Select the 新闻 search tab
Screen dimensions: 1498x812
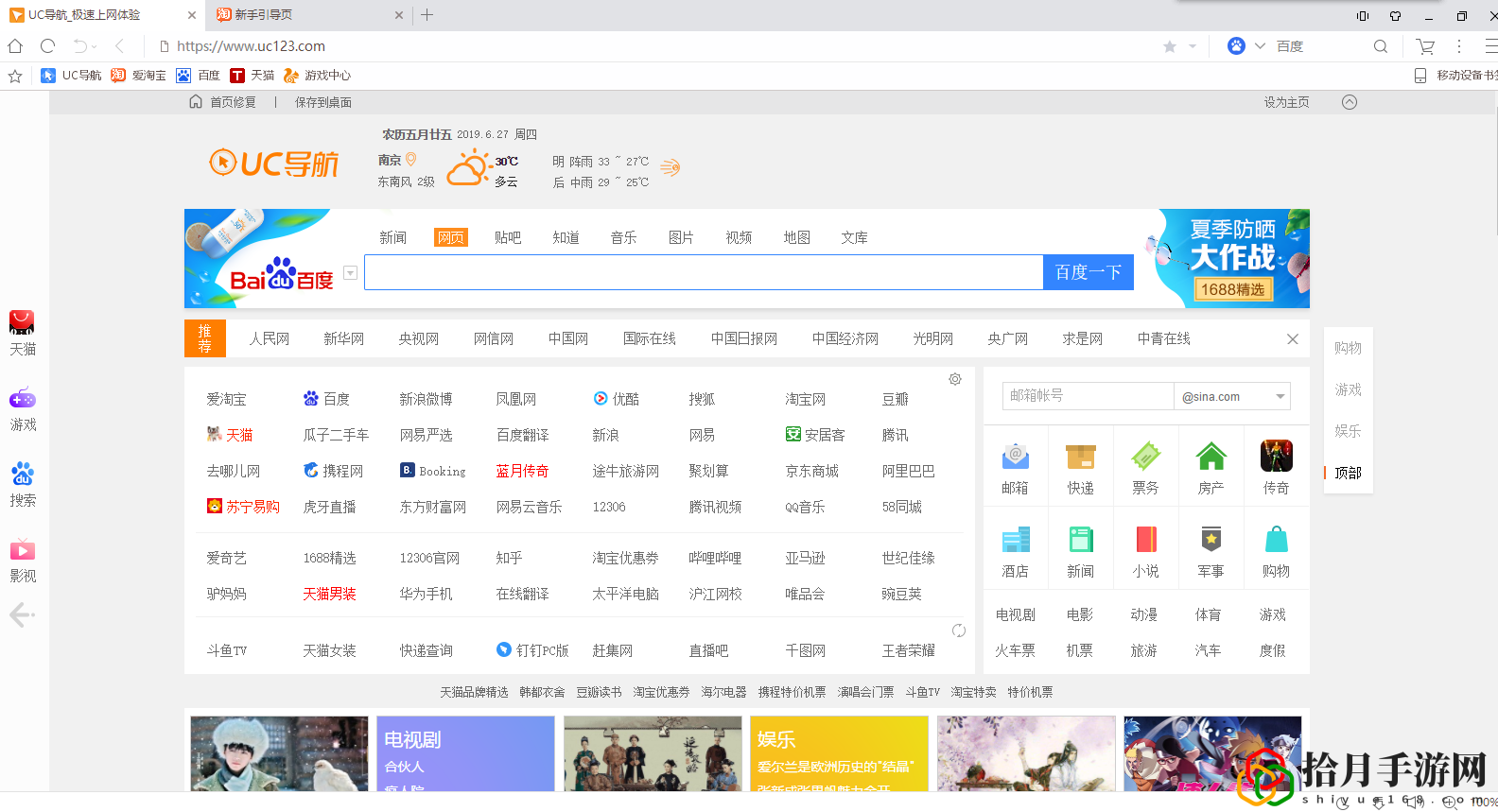tap(392, 237)
